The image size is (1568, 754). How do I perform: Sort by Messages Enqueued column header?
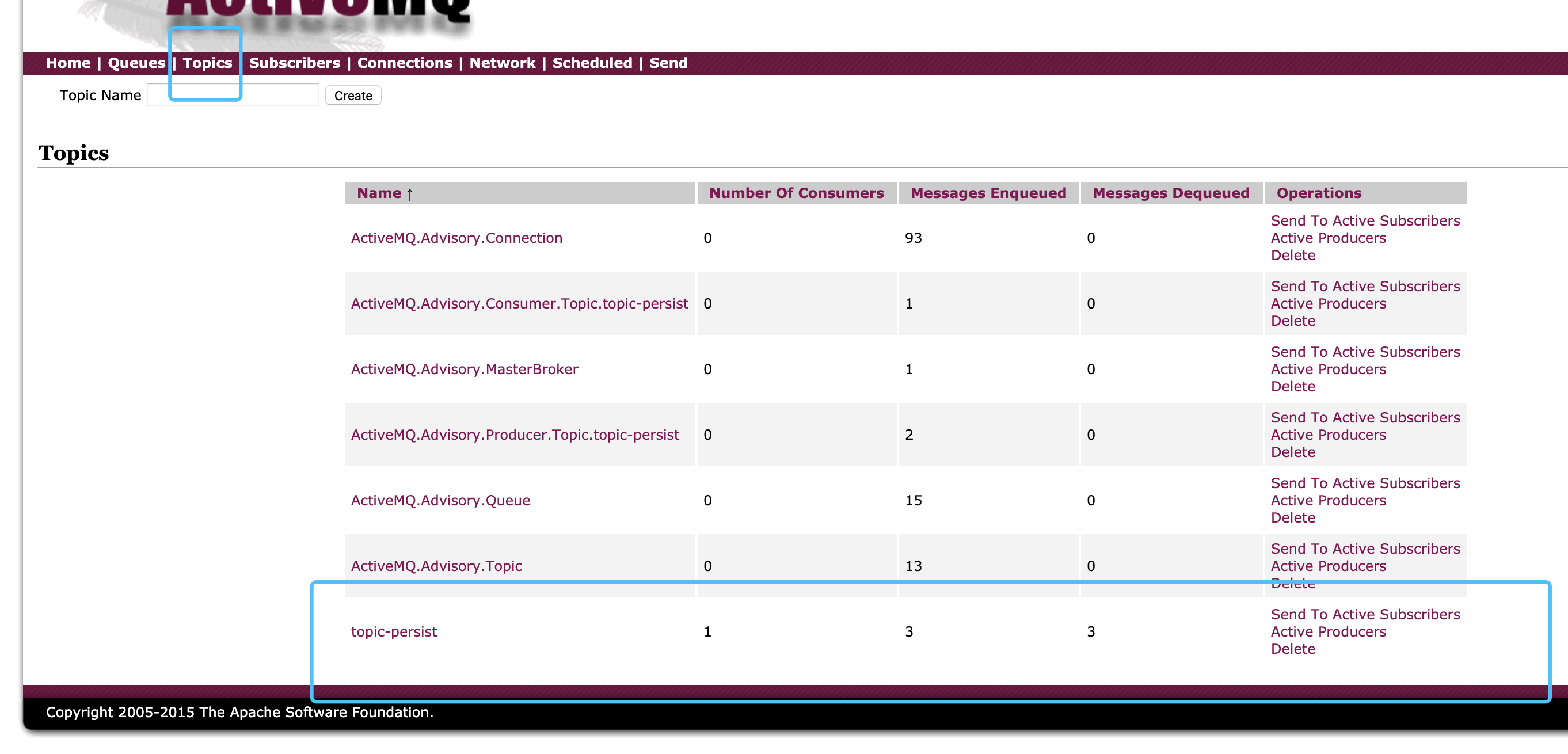[x=987, y=193]
